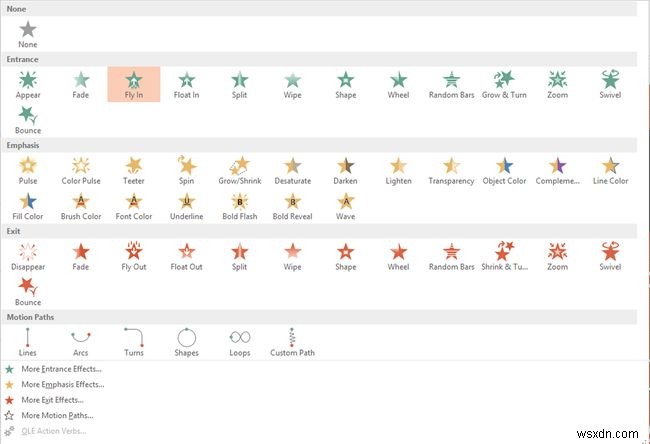
Task: Choose the Object Color emphasis effect
Action: tap(504, 170)
